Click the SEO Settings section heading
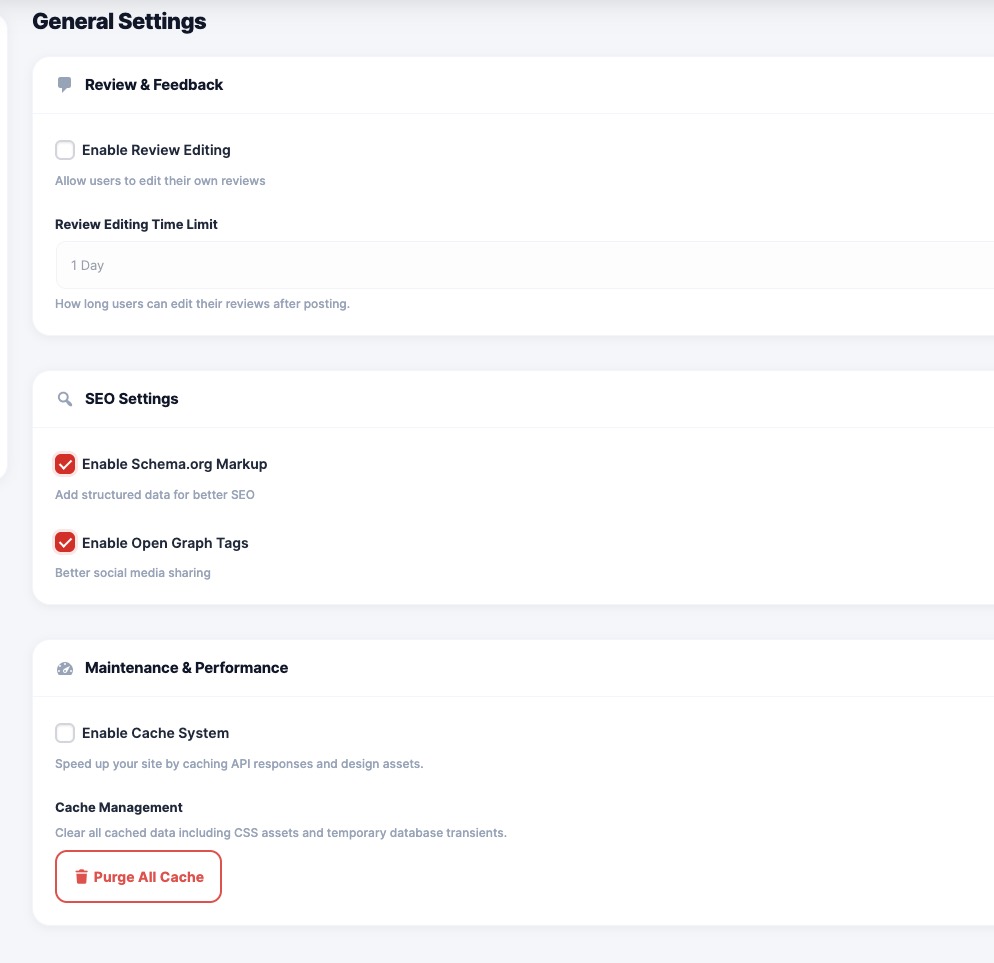The width and height of the screenshot is (994, 963). point(131,399)
